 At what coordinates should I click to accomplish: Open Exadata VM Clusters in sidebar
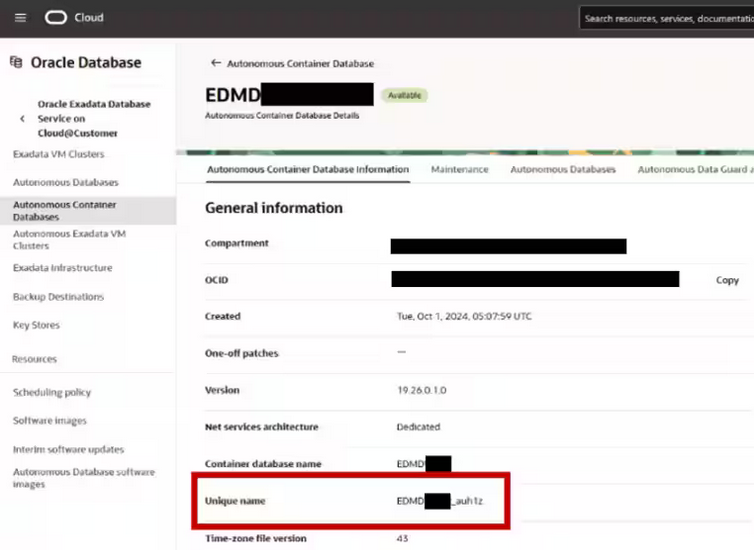[x=59, y=154]
